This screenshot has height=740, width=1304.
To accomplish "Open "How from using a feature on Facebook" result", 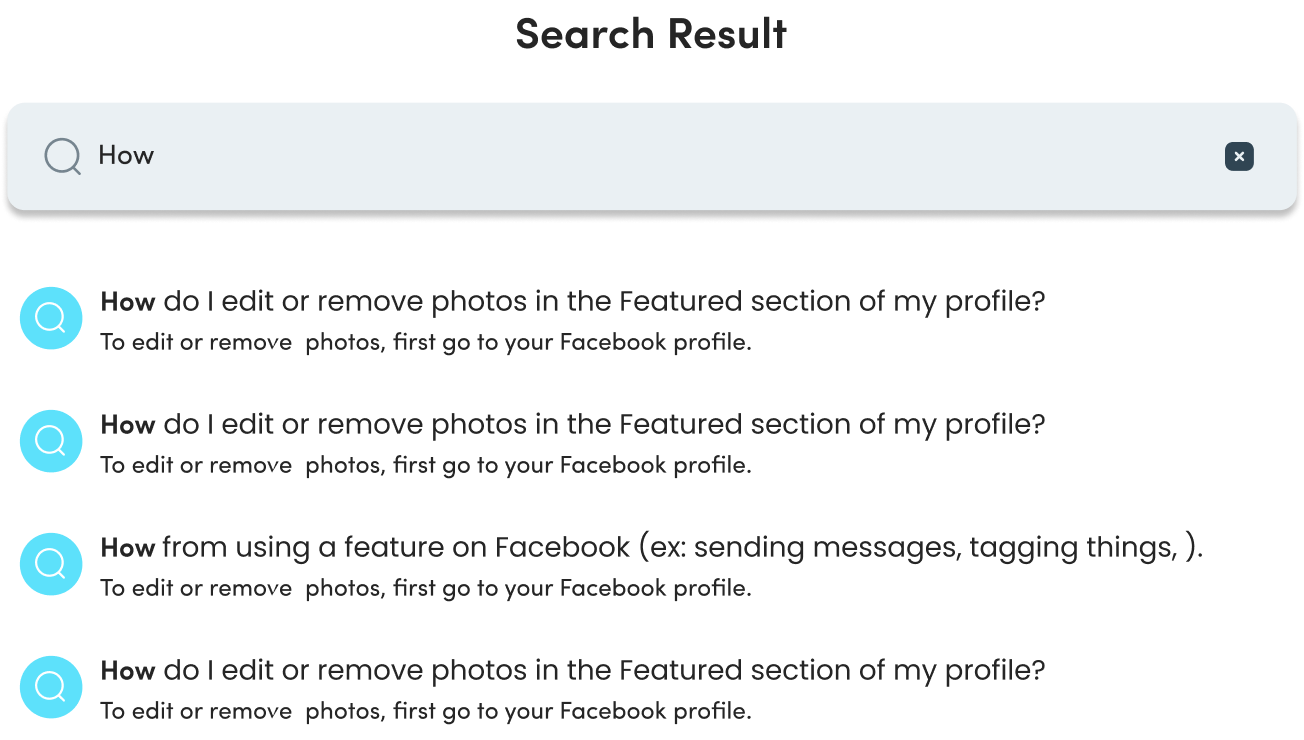I will pos(652,548).
